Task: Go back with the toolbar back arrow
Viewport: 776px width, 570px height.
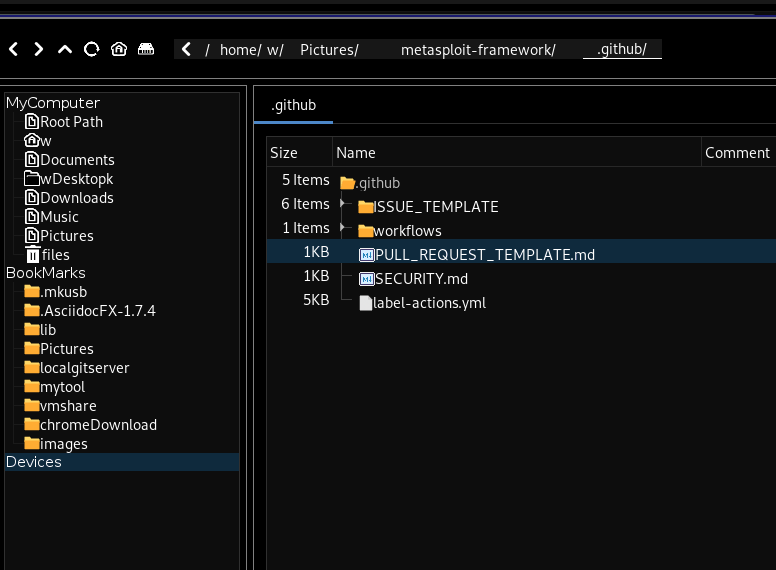Action: pyautogui.click(x=14, y=49)
